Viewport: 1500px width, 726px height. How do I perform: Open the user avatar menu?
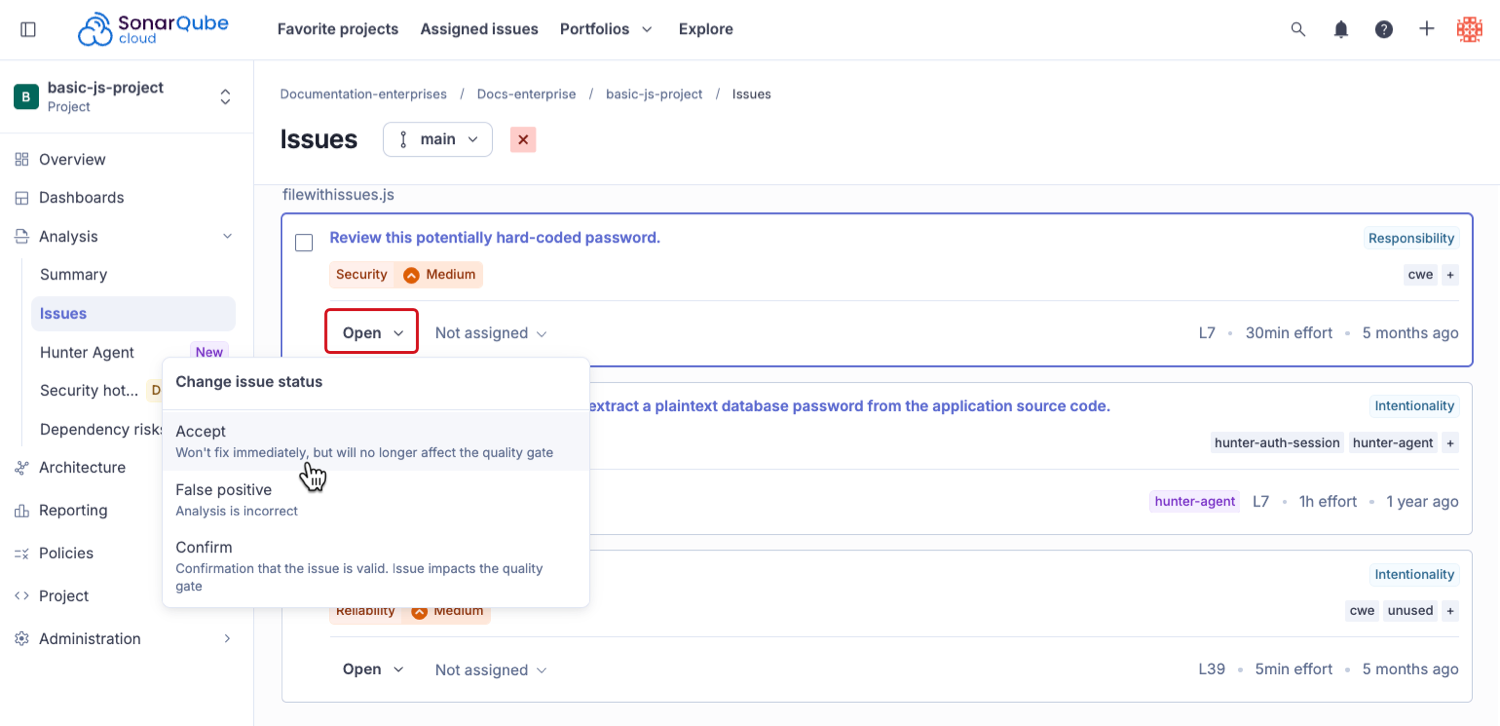(1469, 30)
